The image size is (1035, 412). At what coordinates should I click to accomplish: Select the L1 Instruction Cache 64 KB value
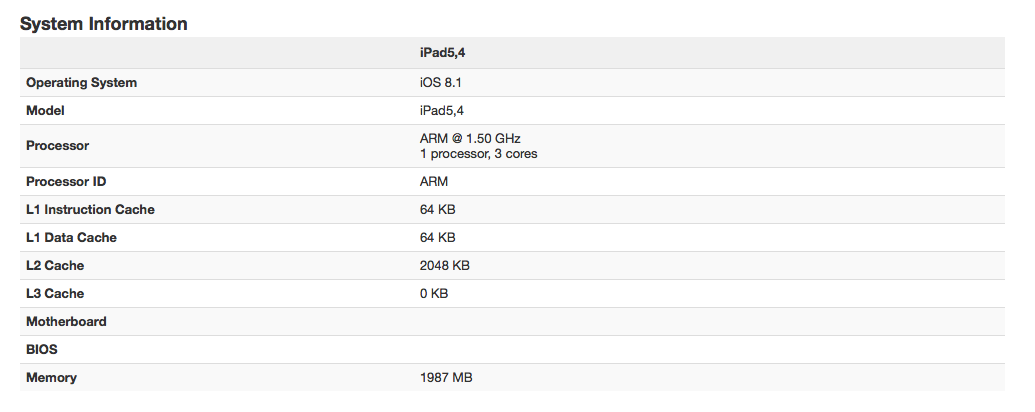tap(438, 209)
